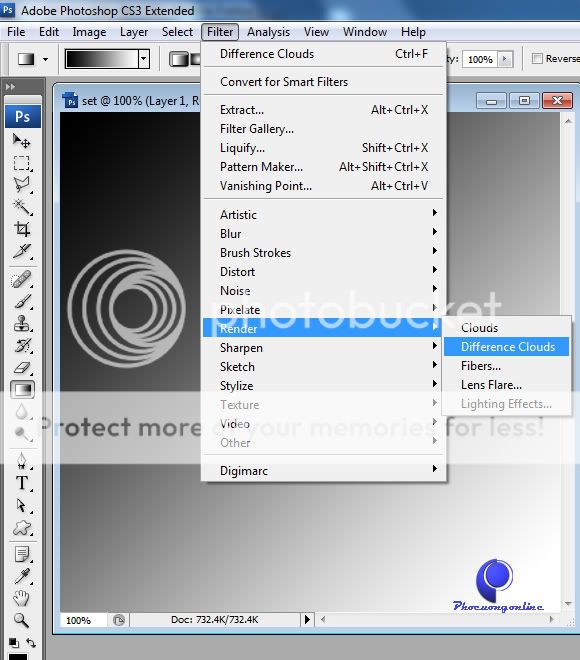The image size is (580, 660).
Task: Select the Magic Wand tool
Action: click(x=21, y=207)
